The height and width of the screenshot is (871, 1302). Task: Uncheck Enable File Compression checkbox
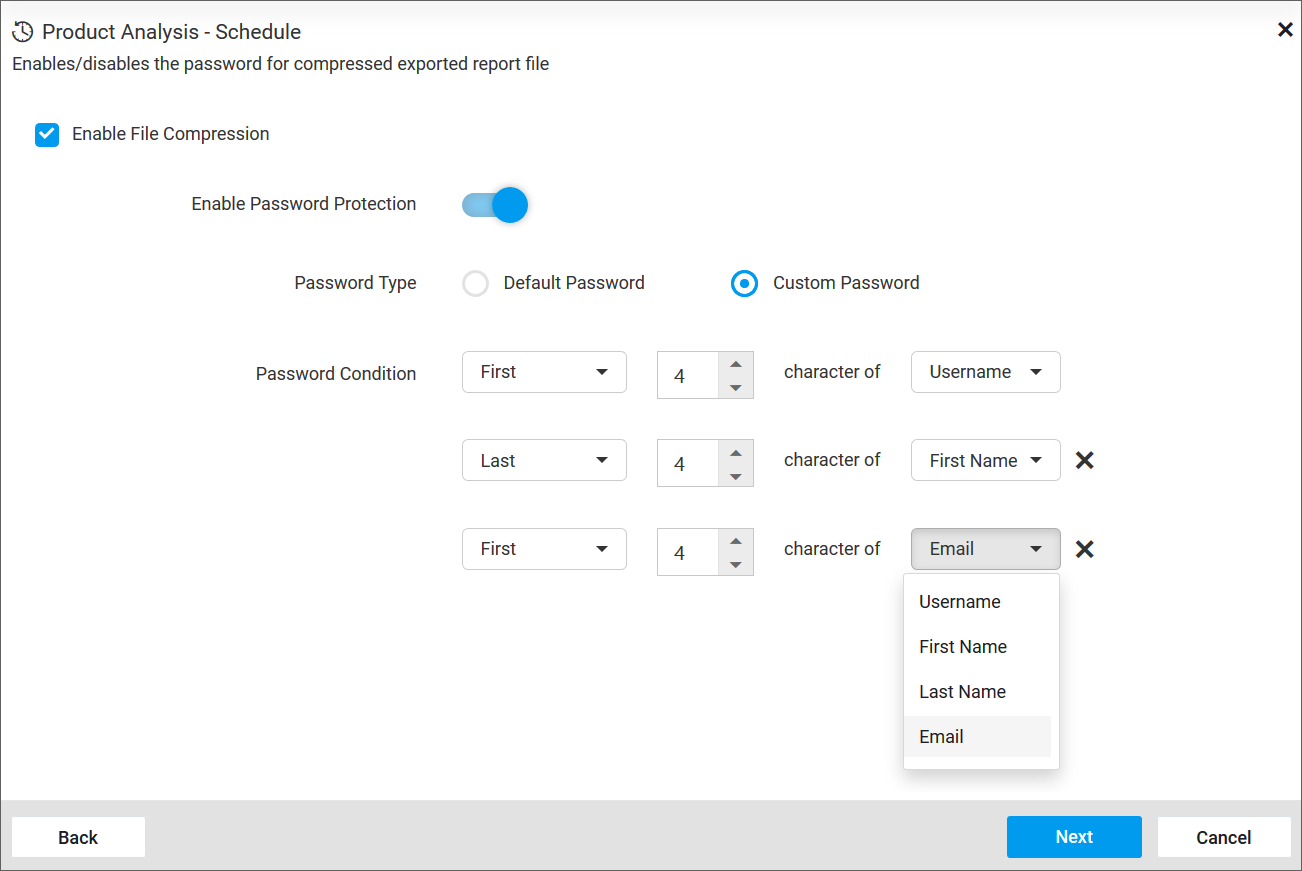(x=47, y=134)
